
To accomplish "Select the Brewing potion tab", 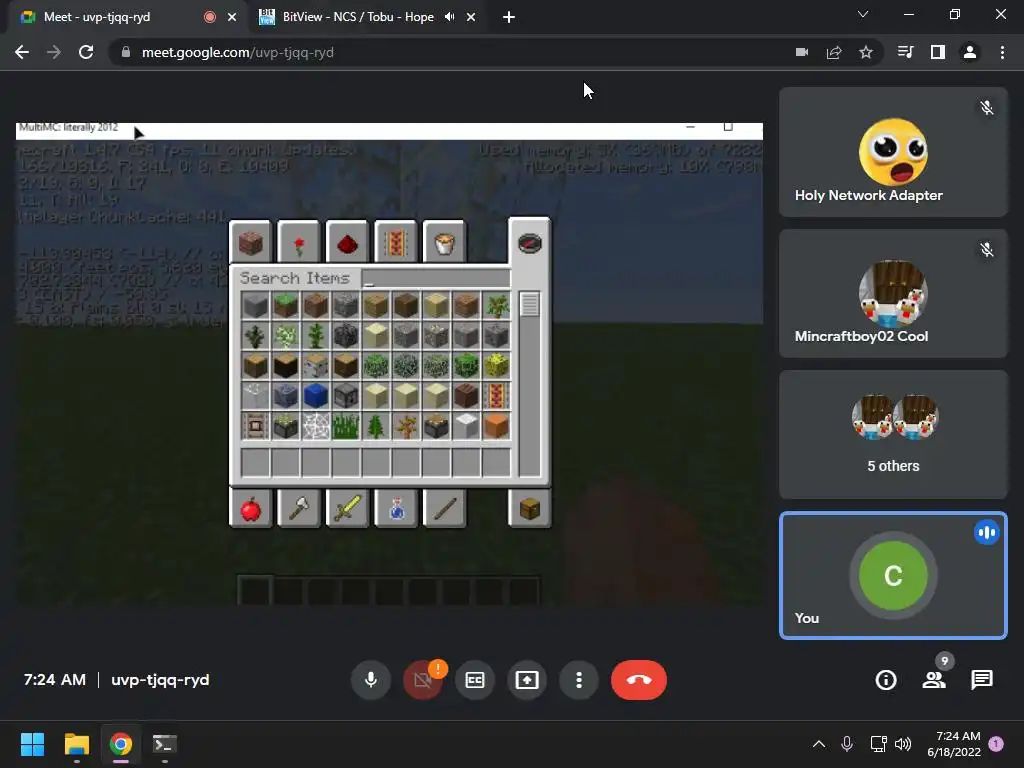I will (x=395, y=509).
